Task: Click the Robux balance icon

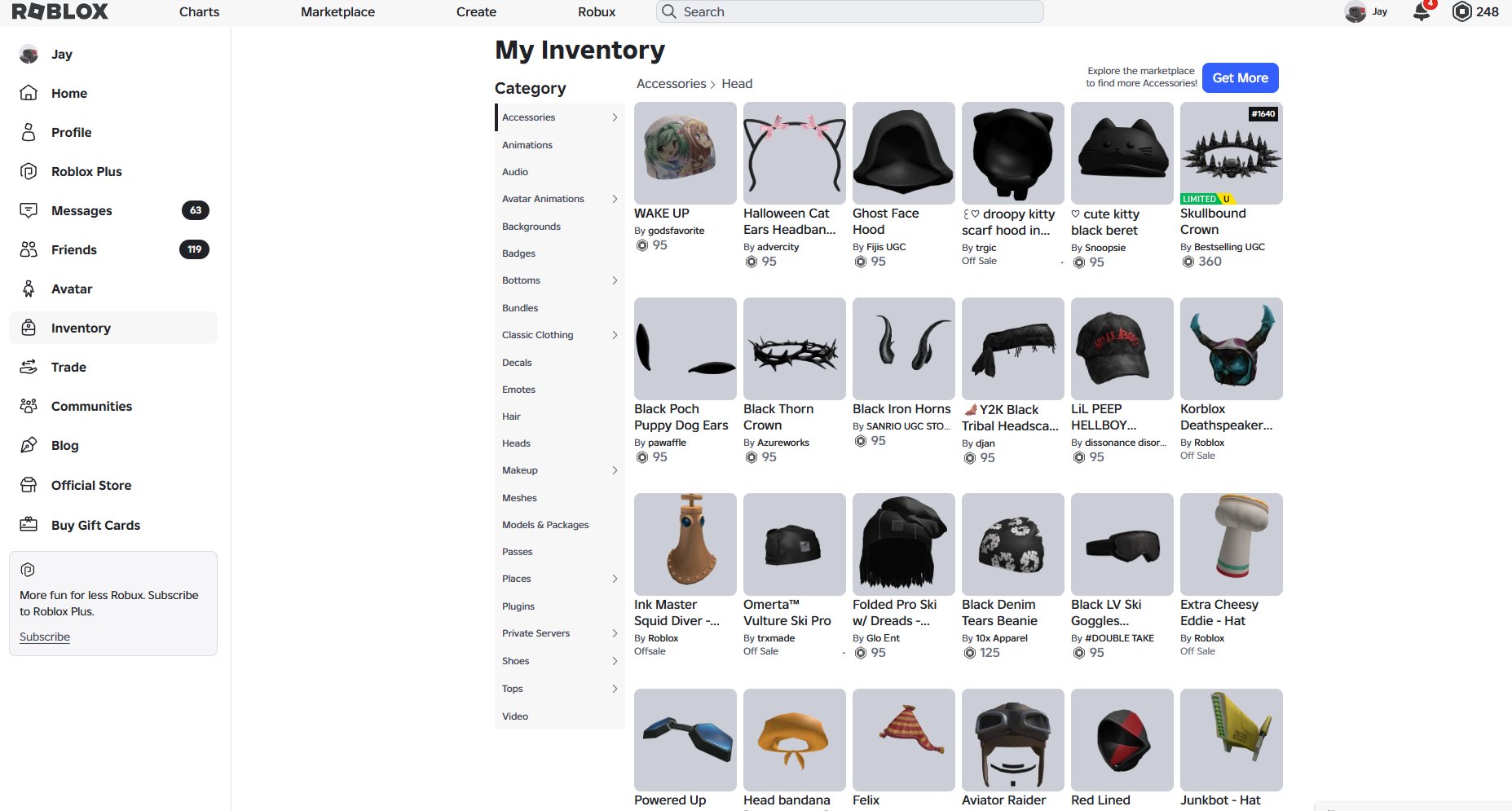Action: pos(1462,11)
